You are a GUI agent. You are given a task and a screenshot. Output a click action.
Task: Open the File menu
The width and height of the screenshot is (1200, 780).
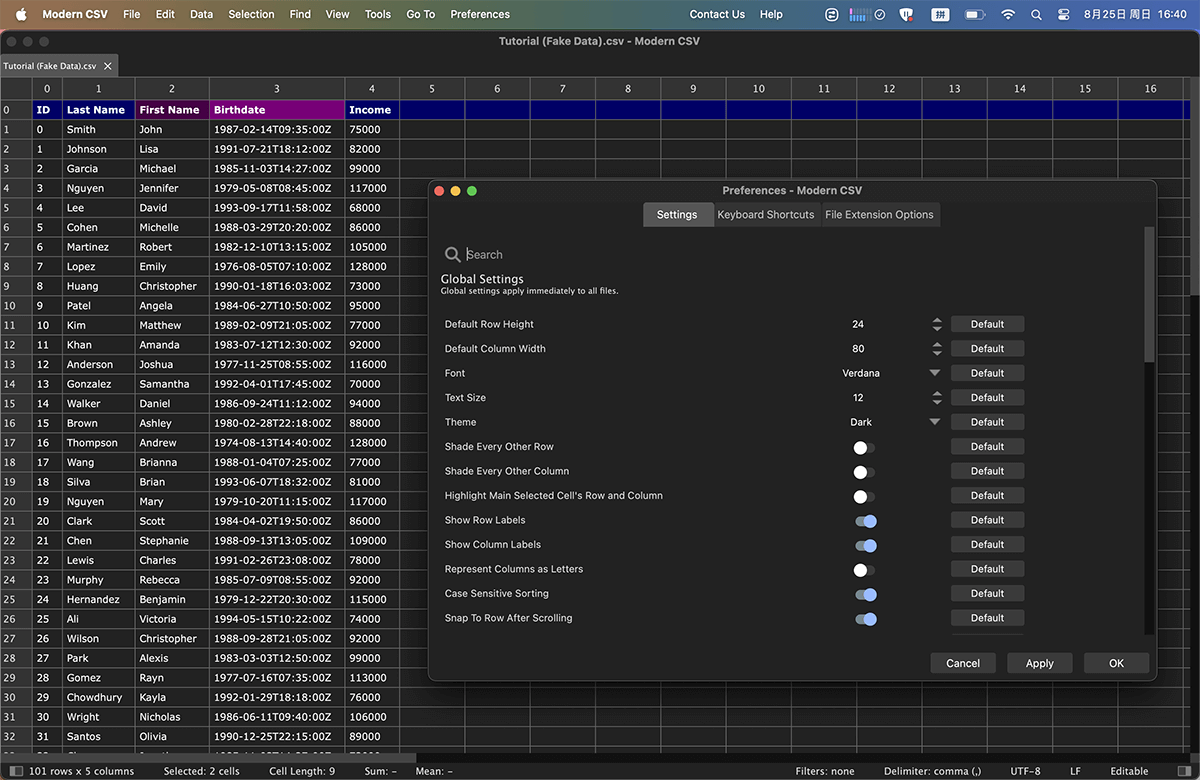tap(131, 14)
